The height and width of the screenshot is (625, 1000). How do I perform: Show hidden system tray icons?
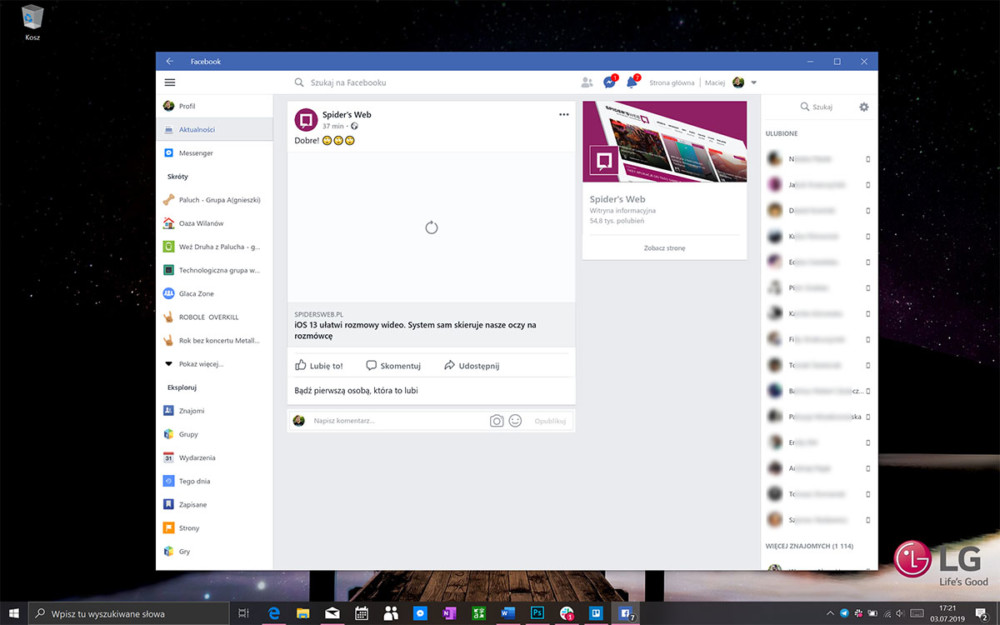tap(830, 614)
